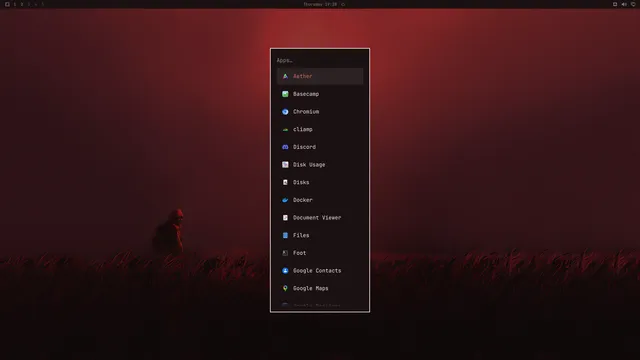Screen dimensions: 640x360
Task: Launch Disk Usage from its icon
Action: coord(285,164)
